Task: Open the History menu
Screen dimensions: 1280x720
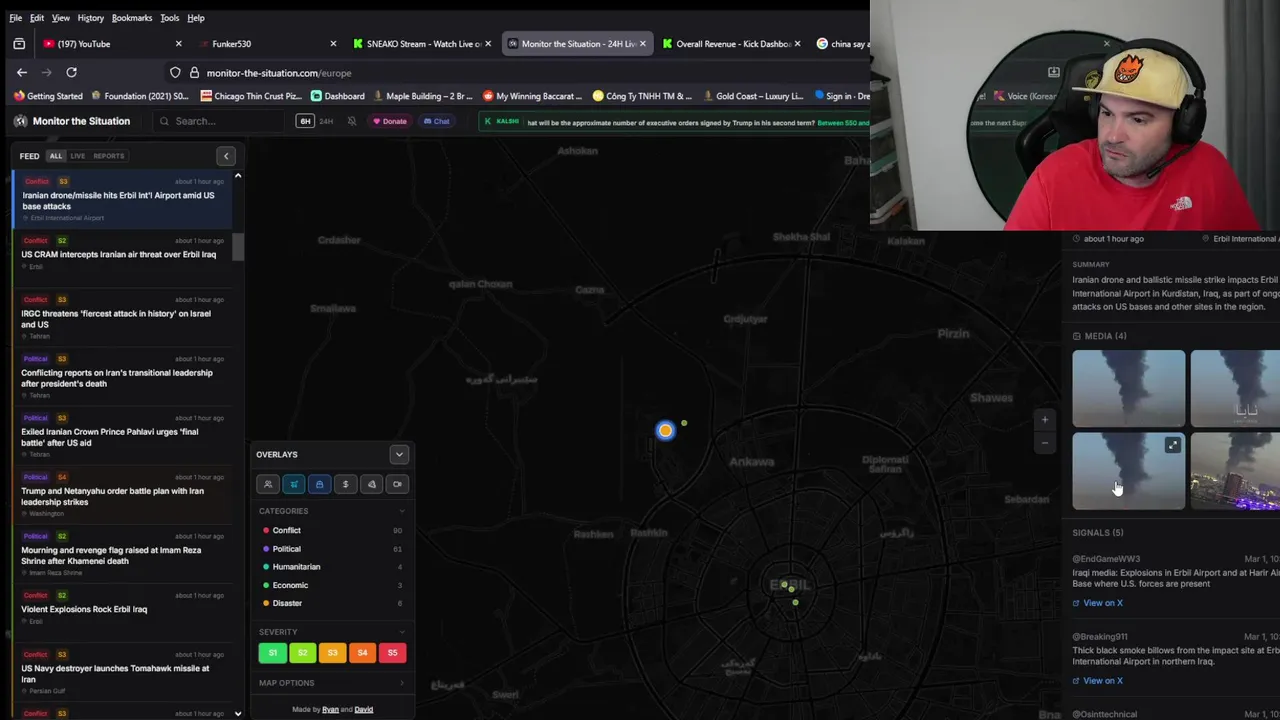Action: coord(90,18)
